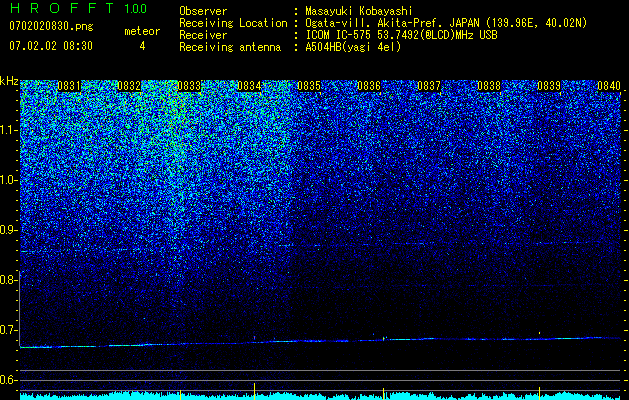This screenshot has width=629, height=400.
Task: Click the 0833 time marker
Action: tap(189, 86)
